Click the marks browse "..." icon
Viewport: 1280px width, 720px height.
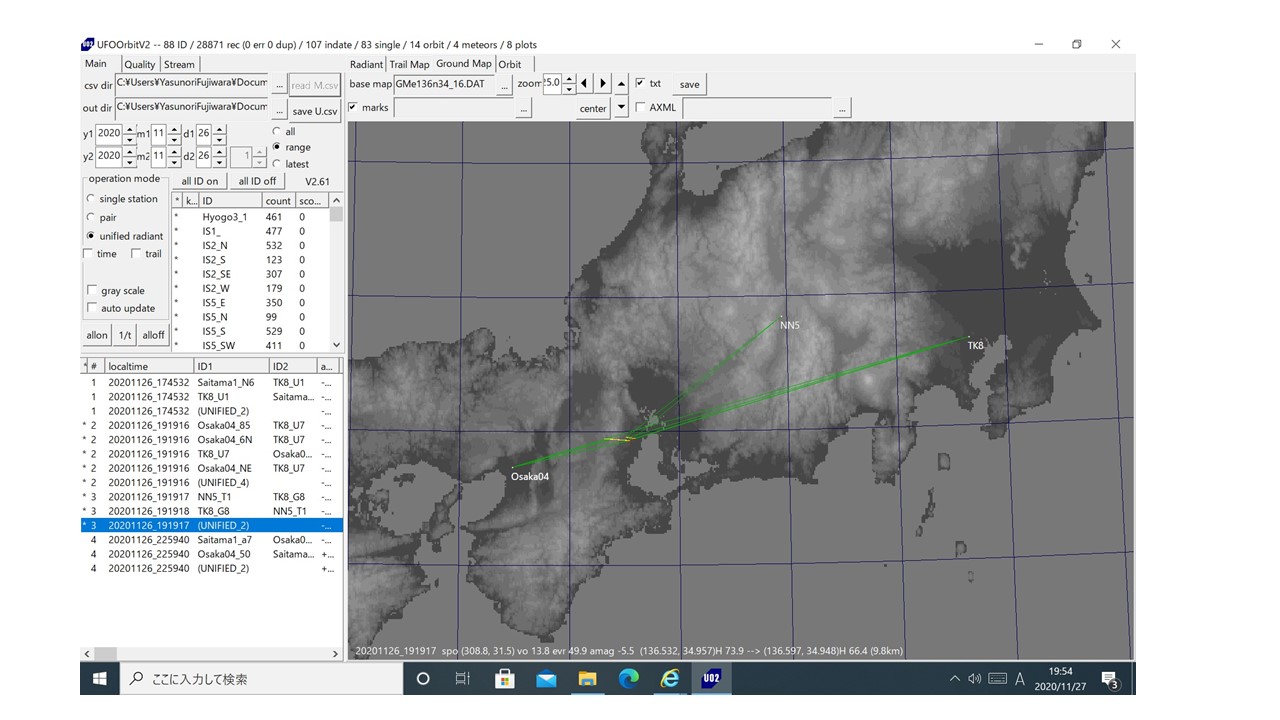(524, 109)
